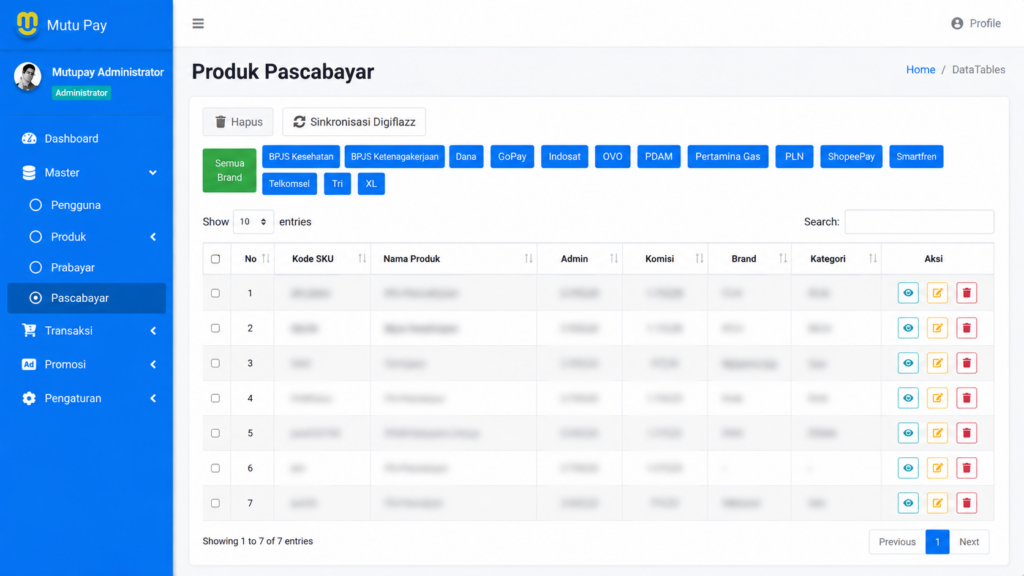Filter by Semua Brand
The image size is (1024, 576).
[229, 170]
